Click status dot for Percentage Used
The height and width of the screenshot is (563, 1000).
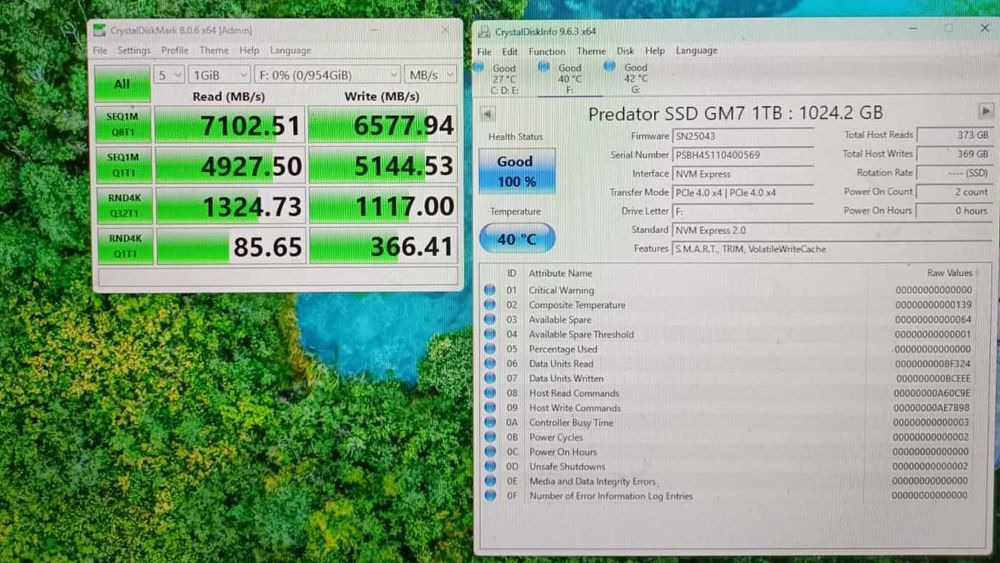tap(490, 349)
